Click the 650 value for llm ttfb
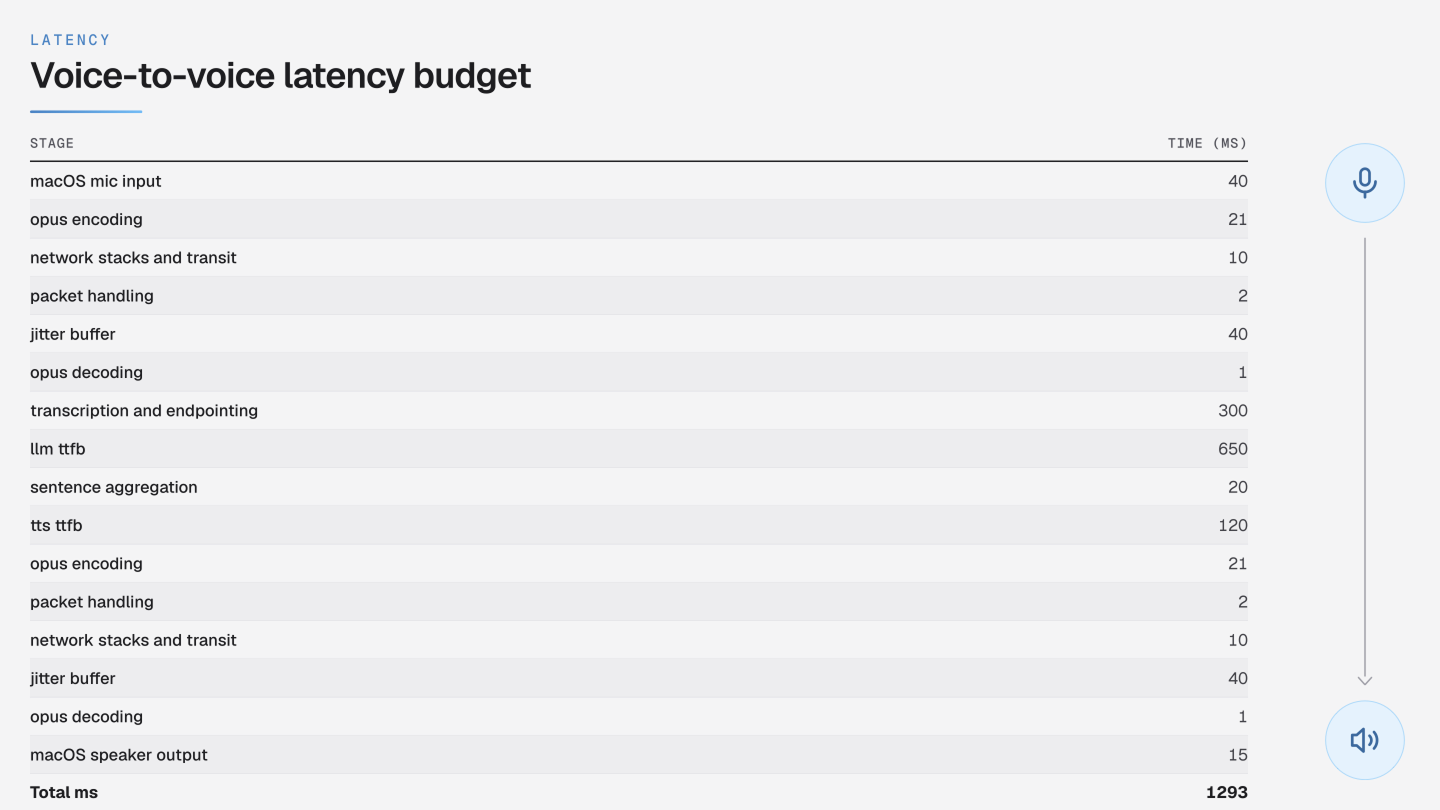Image resolution: width=1440 pixels, height=810 pixels. [x=1232, y=449]
